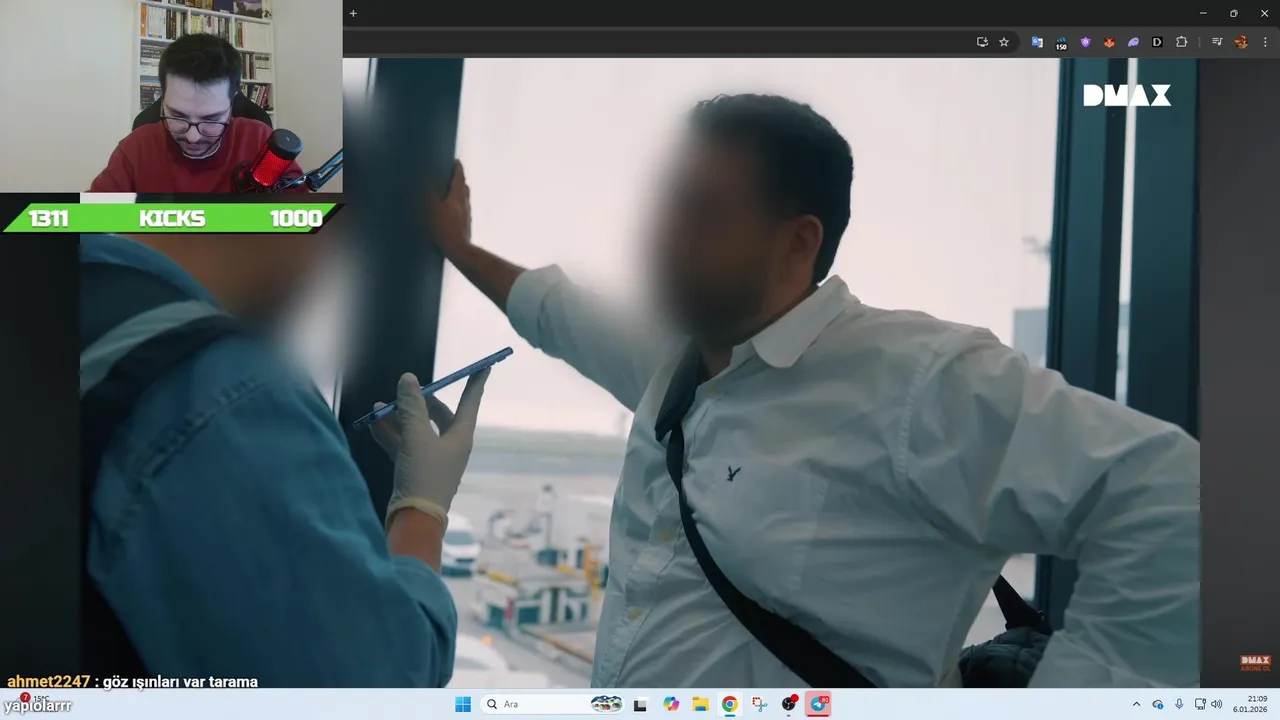Viewport: 1280px width, 720px height.
Task: Open the clock showing 21:09
Action: coord(1250,704)
